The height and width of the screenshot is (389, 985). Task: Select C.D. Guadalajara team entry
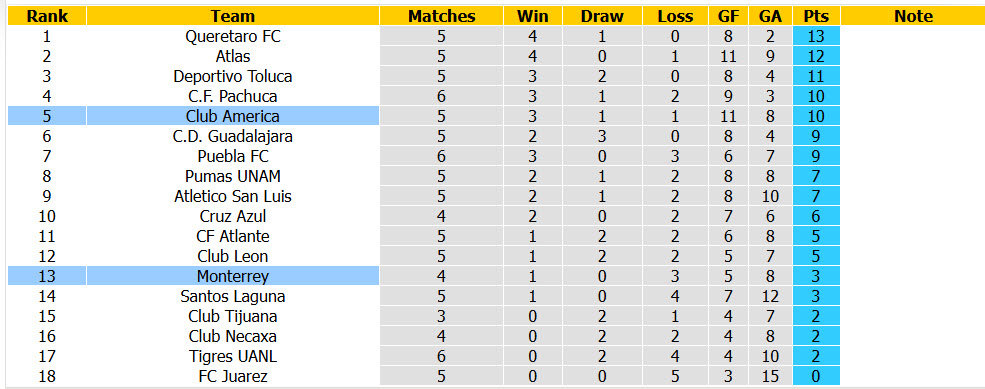[233, 136]
